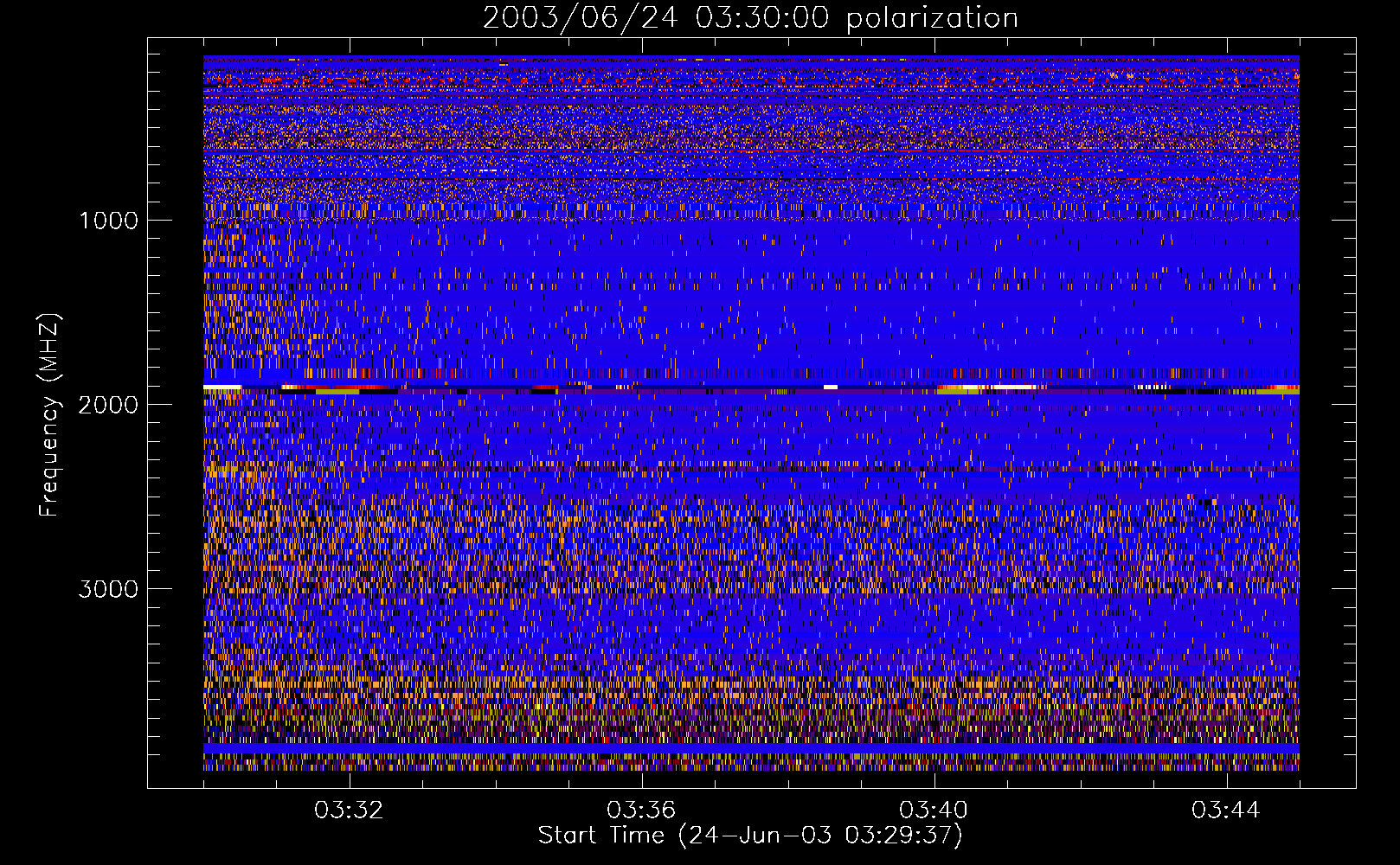Click the bright horizontal band near 1900 MHz
This screenshot has height=865, width=1400.
(x=751, y=389)
